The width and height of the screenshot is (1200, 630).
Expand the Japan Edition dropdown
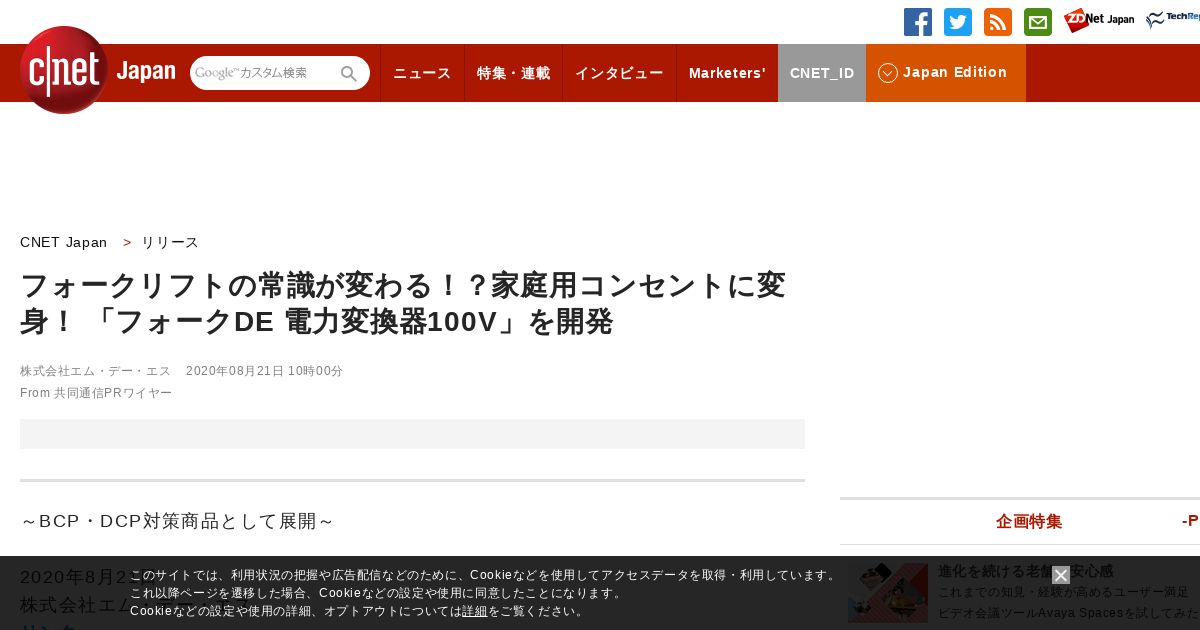(946, 73)
